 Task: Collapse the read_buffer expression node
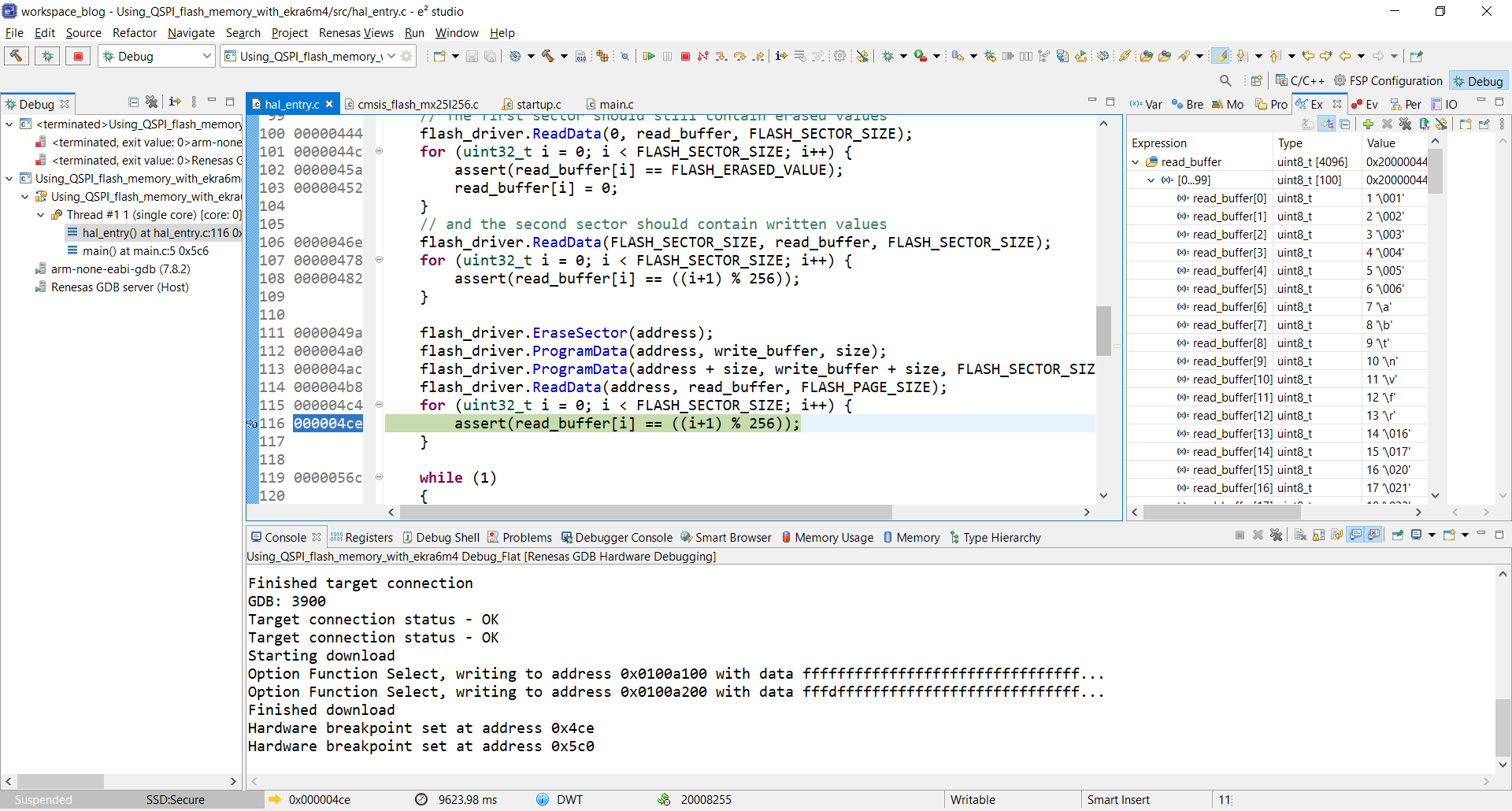pyautogui.click(x=1136, y=162)
